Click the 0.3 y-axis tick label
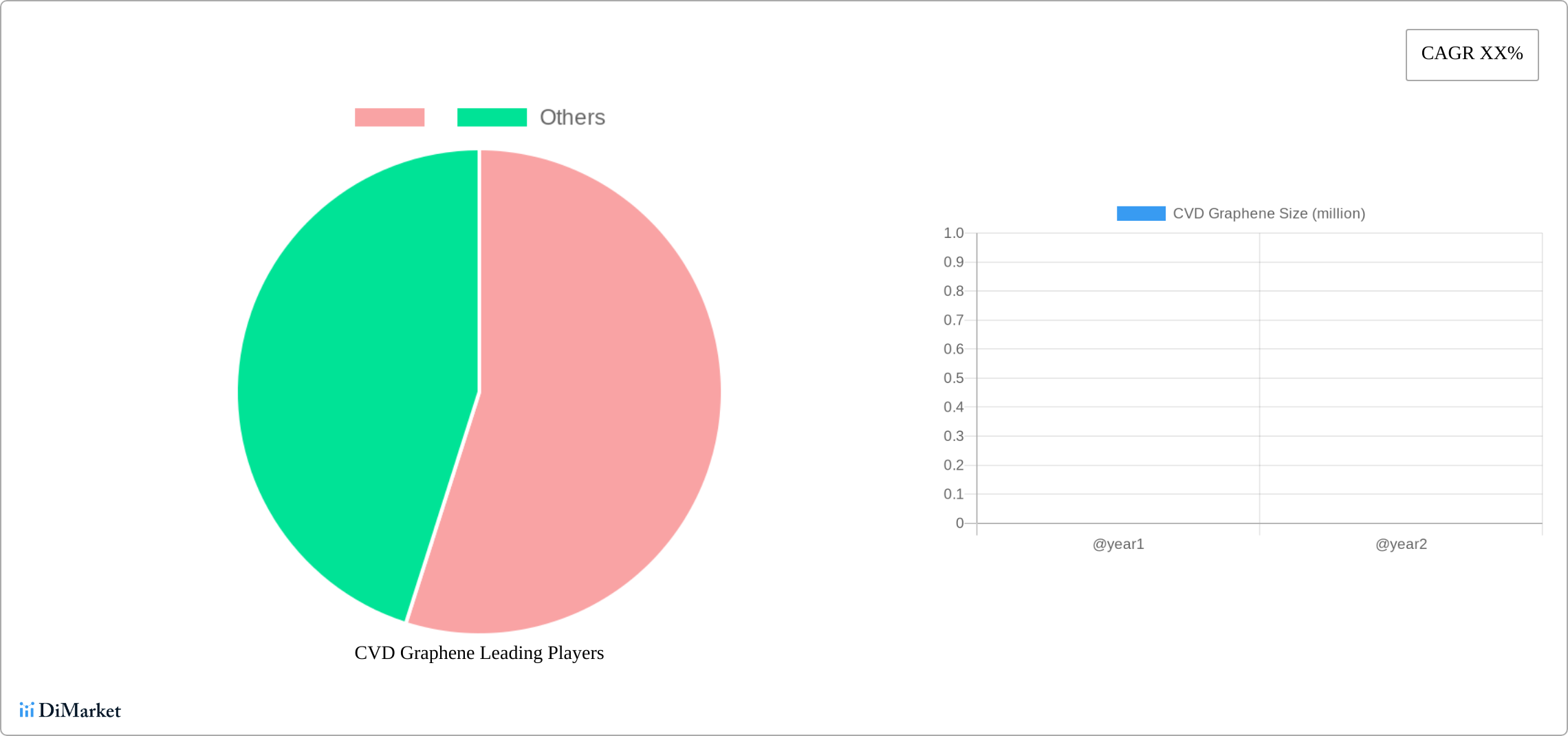The width and height of the screenshot is (1568, 736). (x=953, y=436)
